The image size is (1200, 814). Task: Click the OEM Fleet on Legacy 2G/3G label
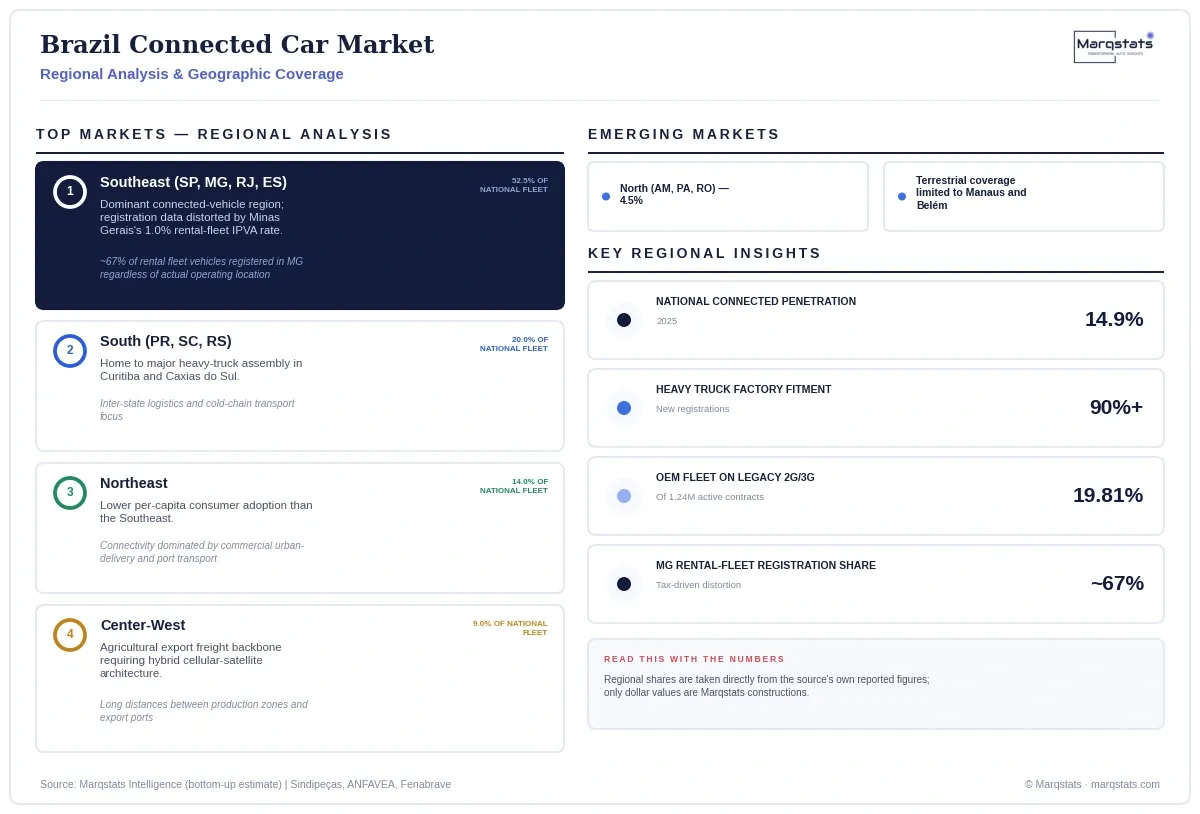(735, 477)
